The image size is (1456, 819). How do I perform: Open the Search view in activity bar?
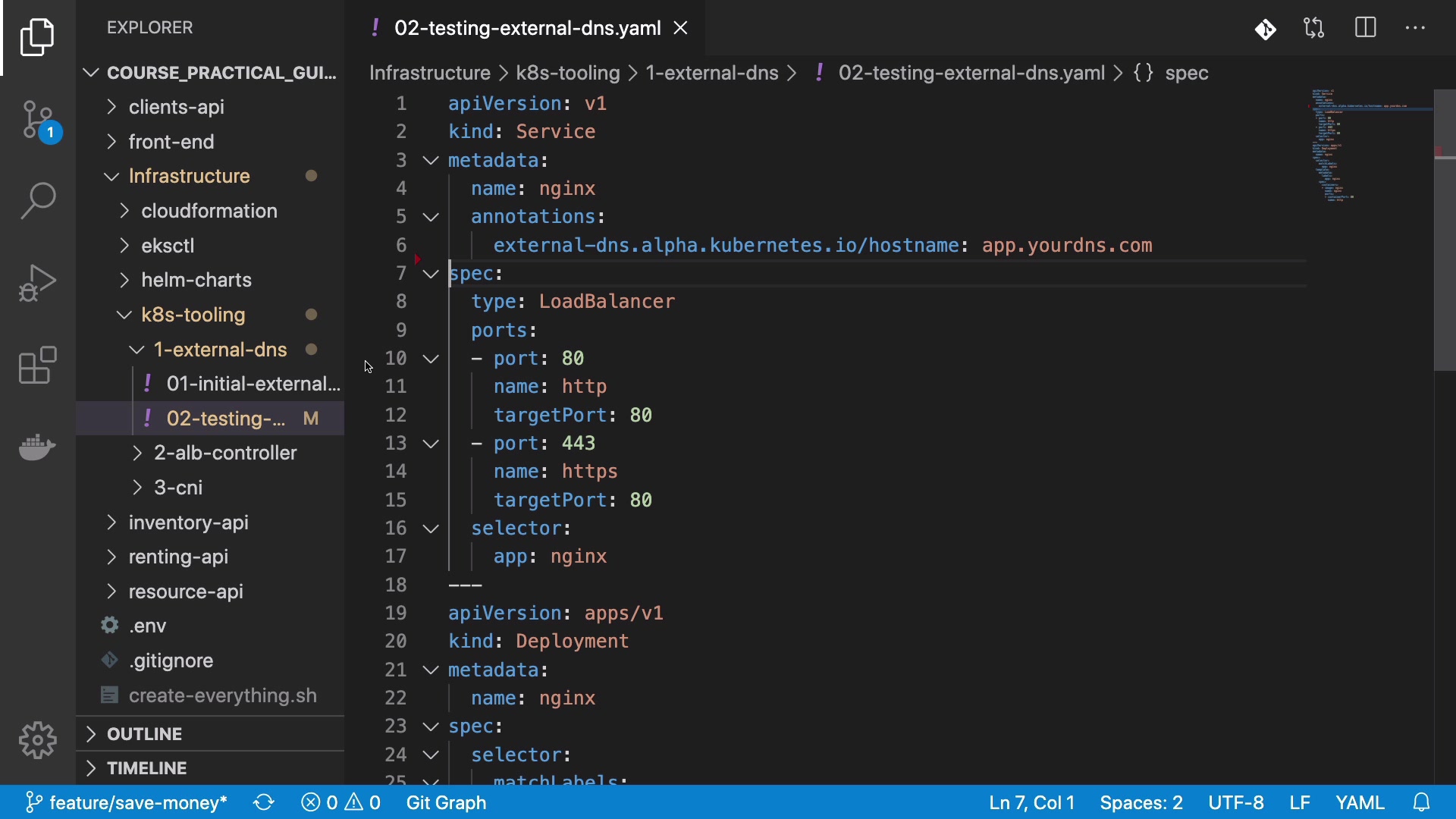tap(38, 201)
